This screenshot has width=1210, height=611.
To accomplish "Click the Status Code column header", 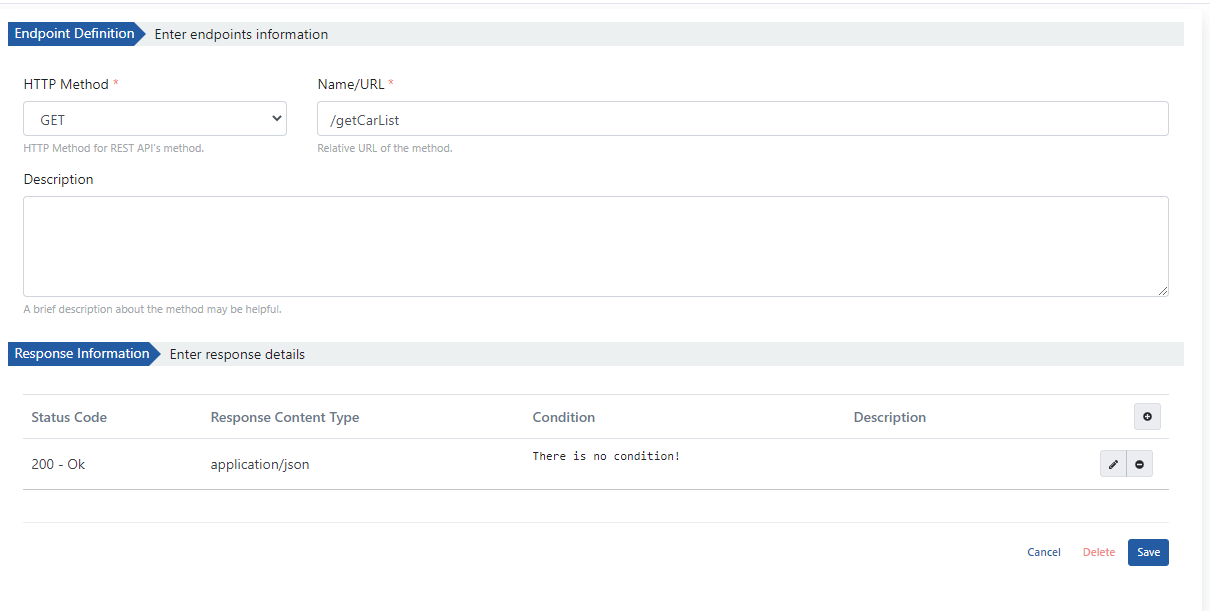I will pos(69,417).
